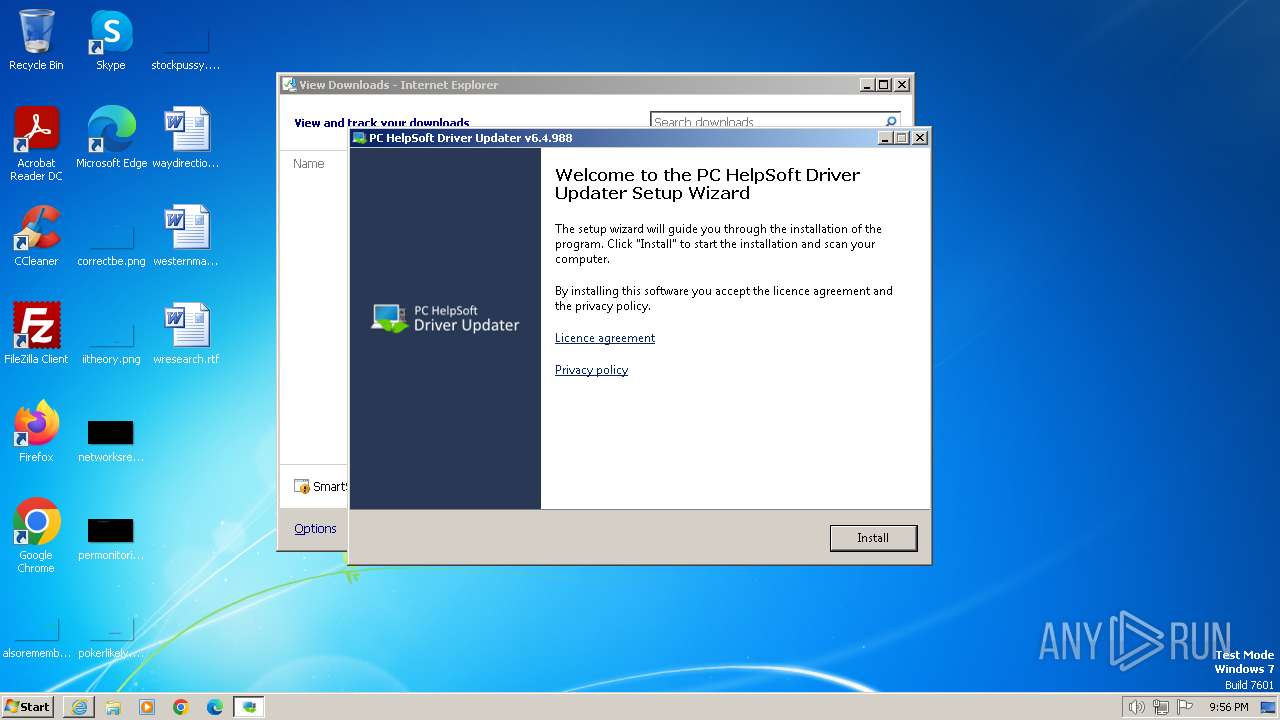Click the Install button in setup wizard
Screen dimensions: 1280x720
(x=873, y=538)
